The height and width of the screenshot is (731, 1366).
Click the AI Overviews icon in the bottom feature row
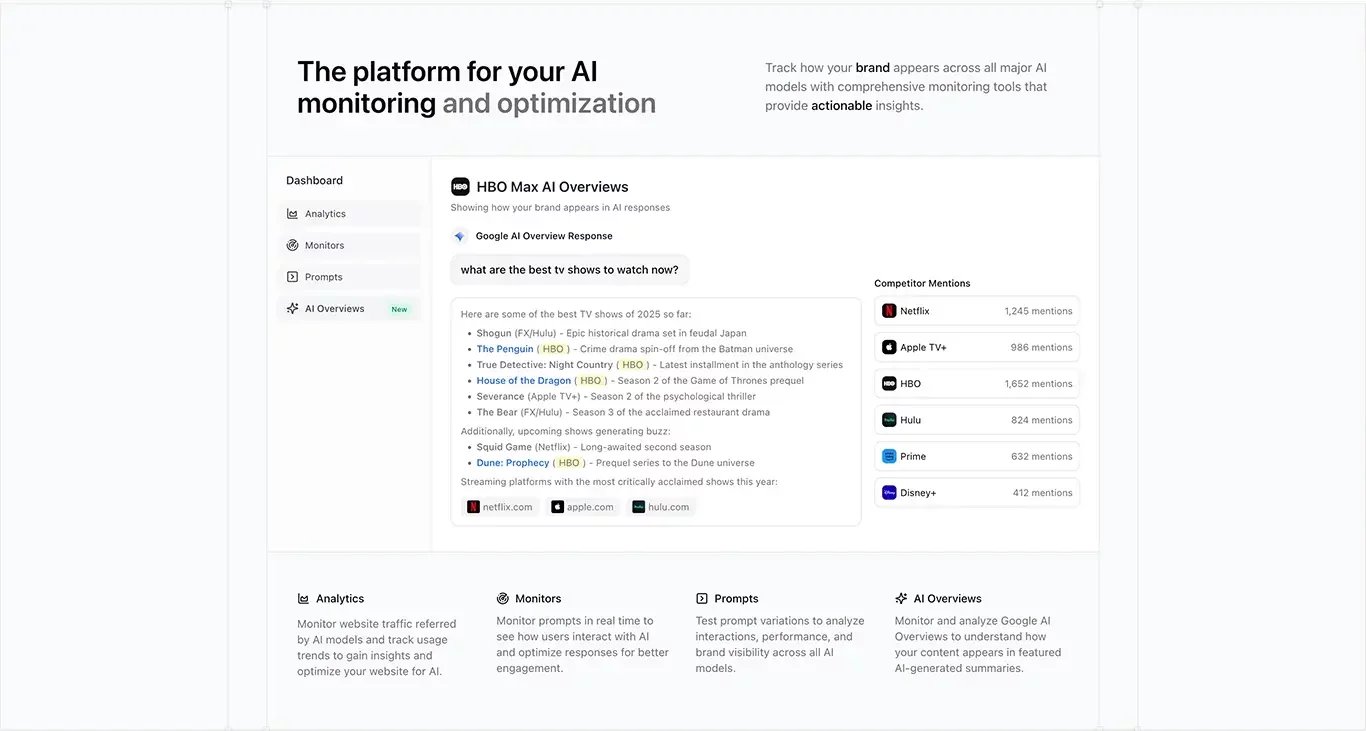[901, 599]
